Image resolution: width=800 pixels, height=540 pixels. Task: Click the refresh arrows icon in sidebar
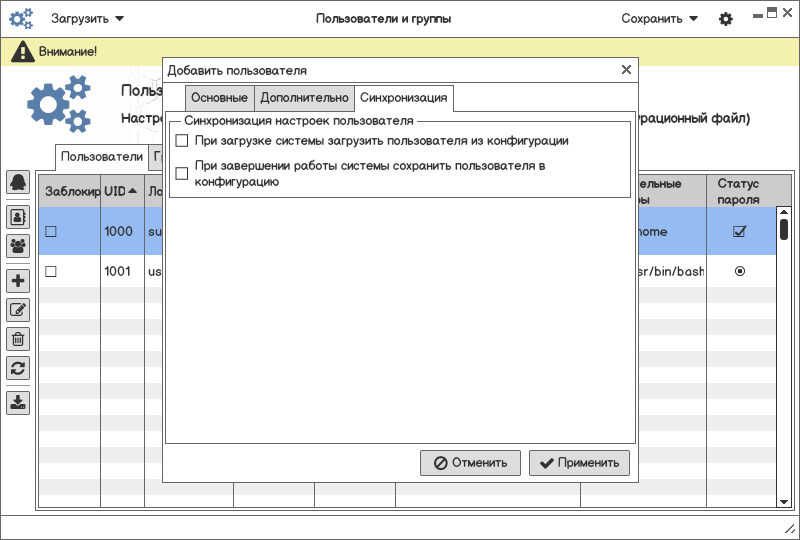[x=18, y=368]
